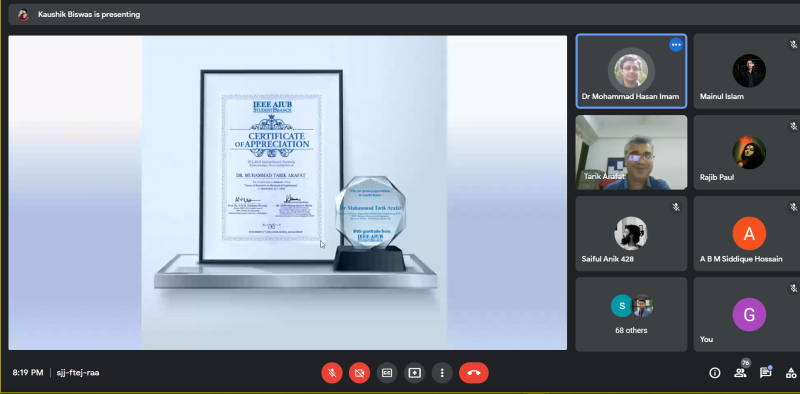Toggle the camera off button
The height and width of the screenshot is (394, 800).
pyautogui.click(x=359, y=373)
